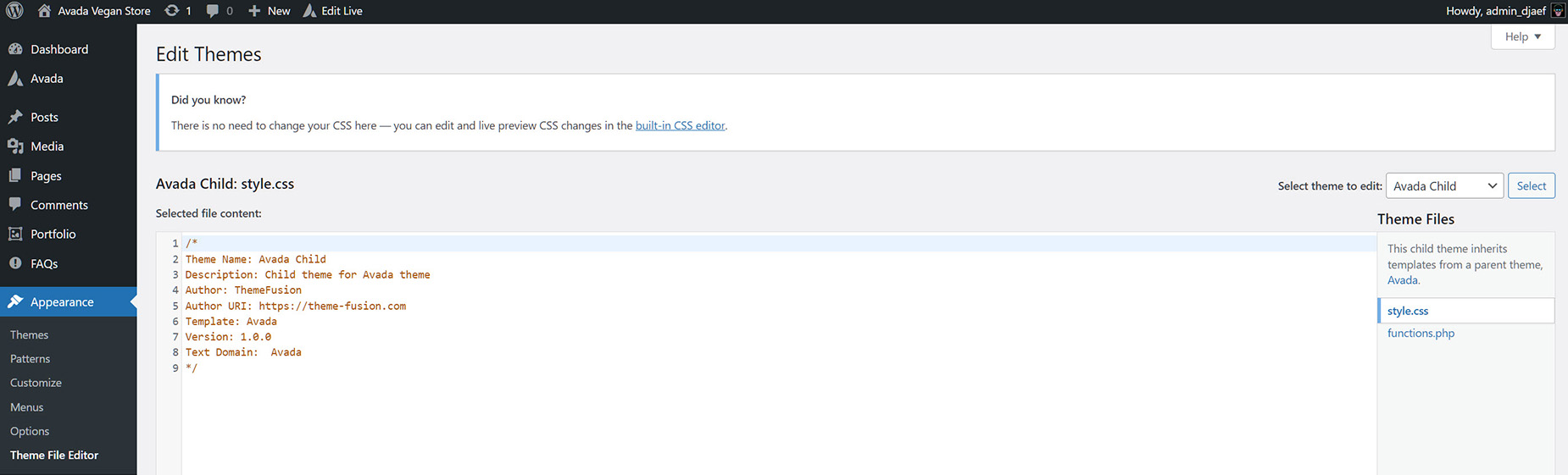The width and height of the screenshot is (1568, 475).
Task: Open Howdy, admin_djaef account menu
Action: pyautogui.click(x=1495, y=11)
